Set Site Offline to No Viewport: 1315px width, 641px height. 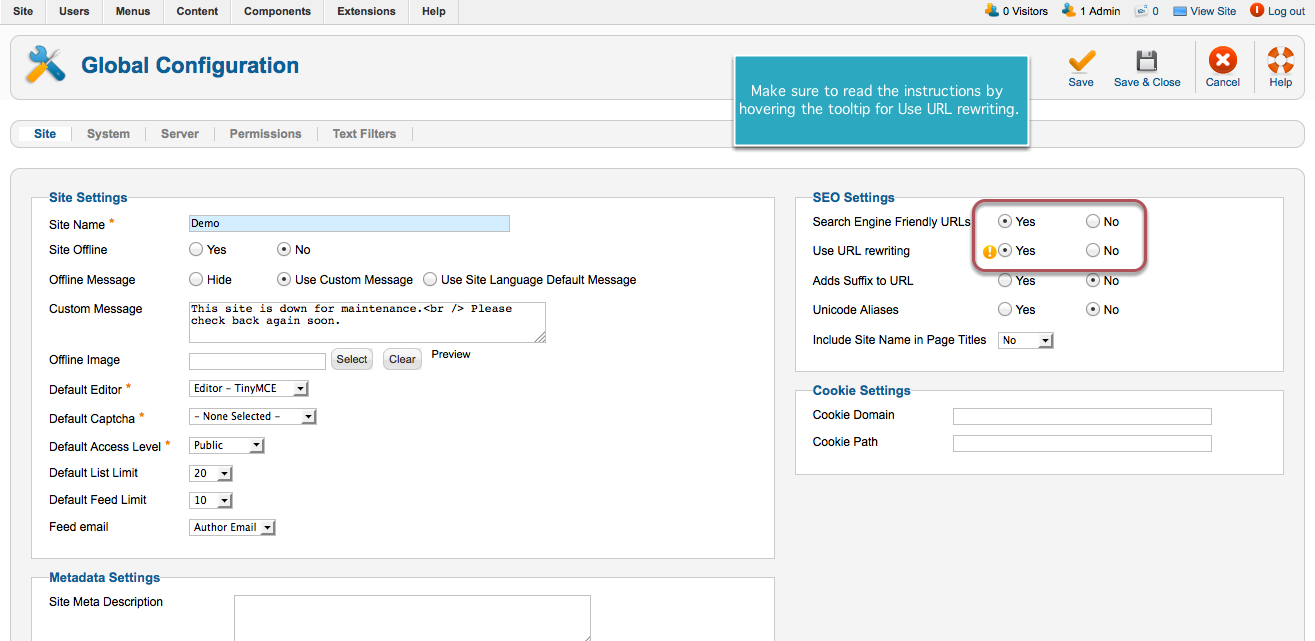click(x=284, y=249)
